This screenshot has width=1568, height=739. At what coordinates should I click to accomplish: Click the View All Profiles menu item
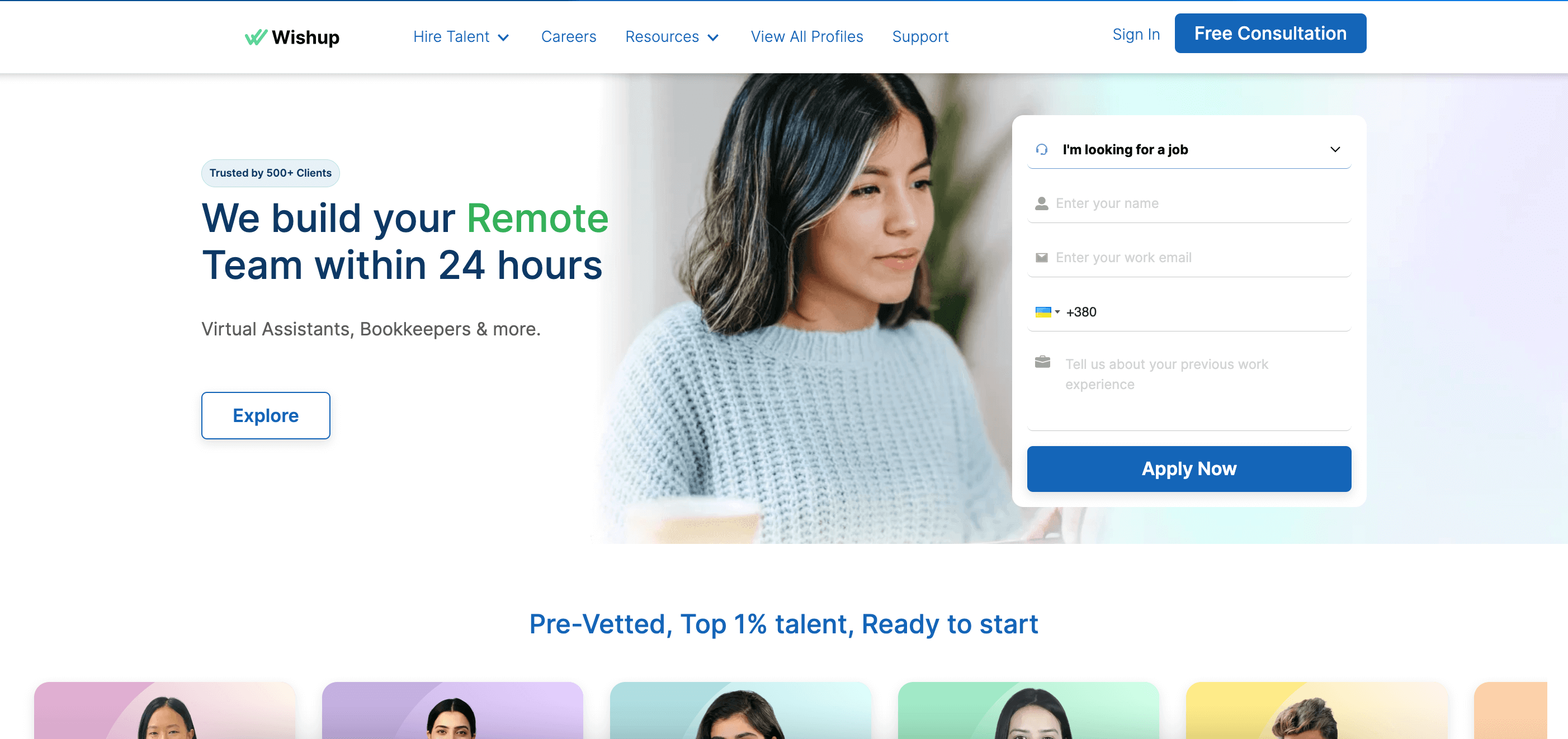[807, 36]
